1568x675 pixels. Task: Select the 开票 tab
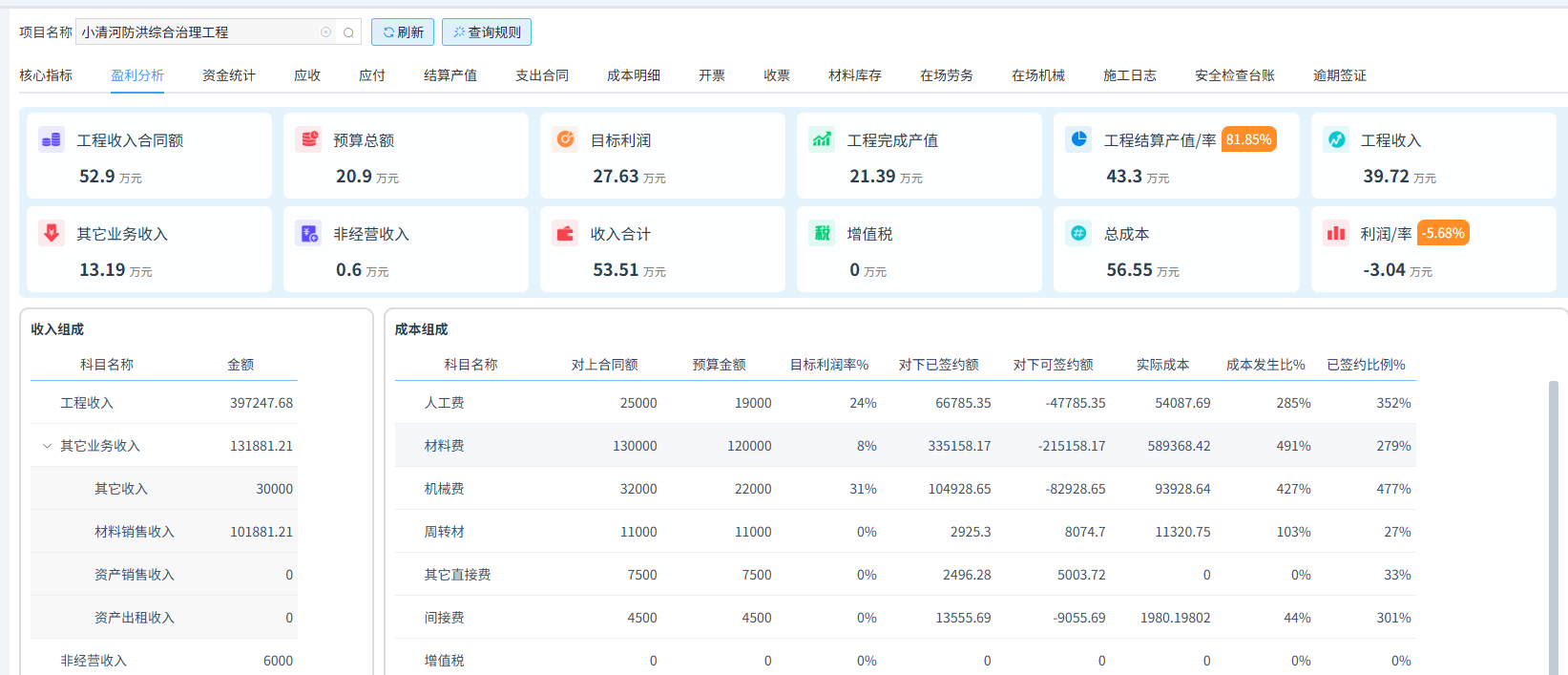pyautogui.click(x=712, y=75)
